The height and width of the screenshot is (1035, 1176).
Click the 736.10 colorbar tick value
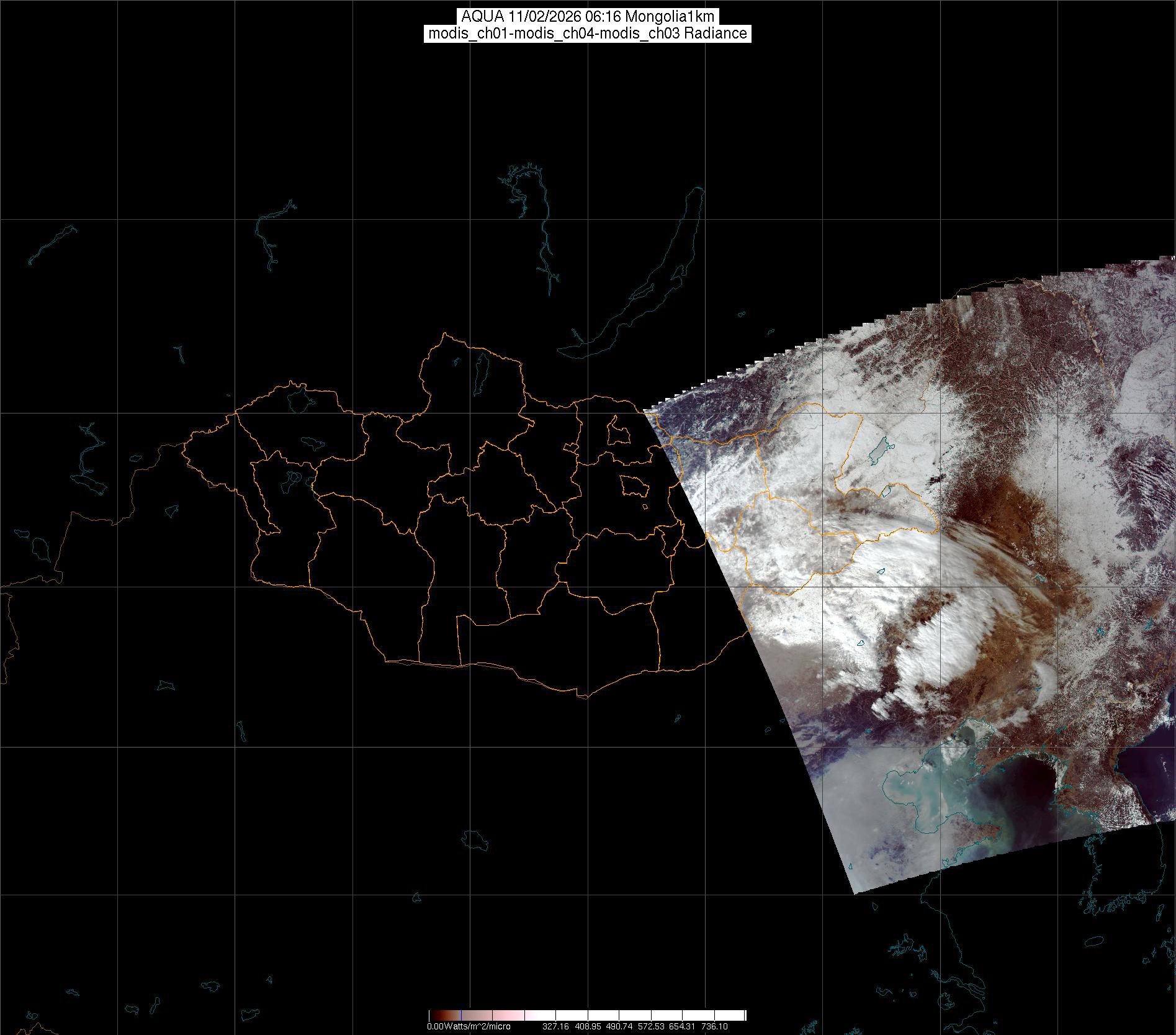point(714,1026)
